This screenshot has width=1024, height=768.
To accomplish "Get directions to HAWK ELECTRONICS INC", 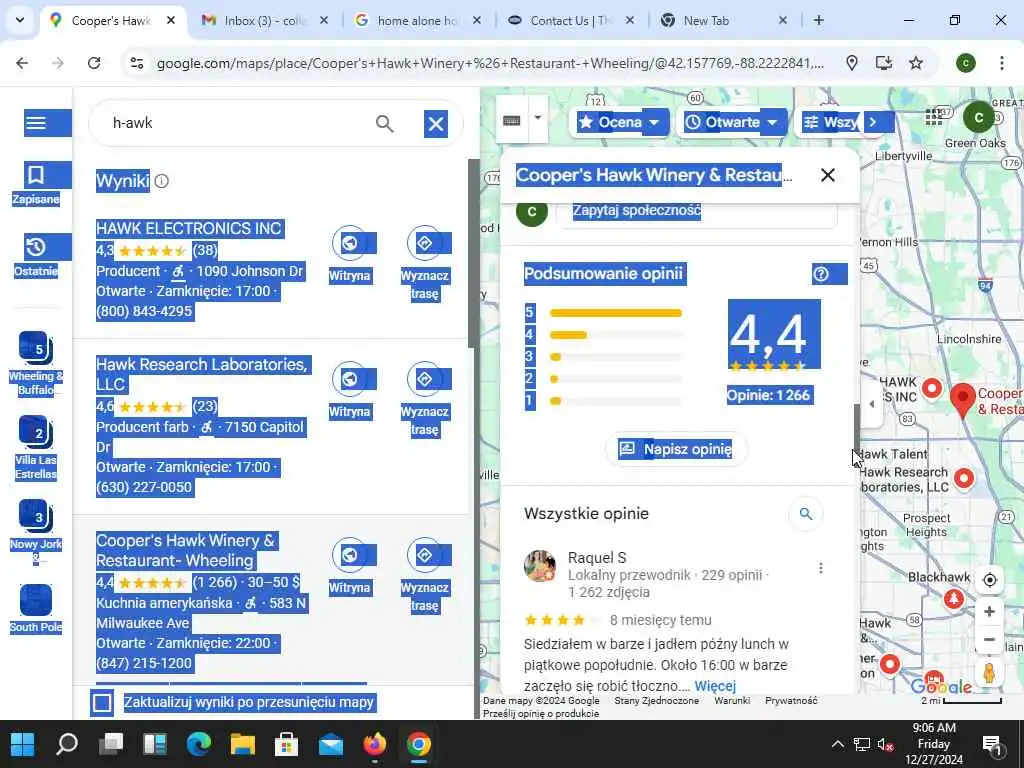I will [x=424, y=243].
